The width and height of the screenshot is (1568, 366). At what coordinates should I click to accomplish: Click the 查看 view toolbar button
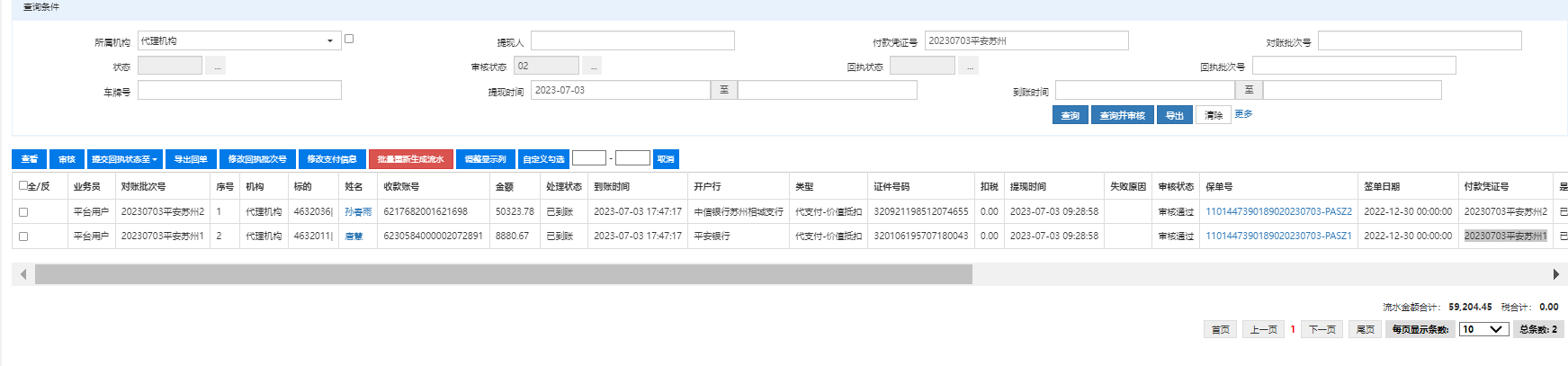coord(30,159)
